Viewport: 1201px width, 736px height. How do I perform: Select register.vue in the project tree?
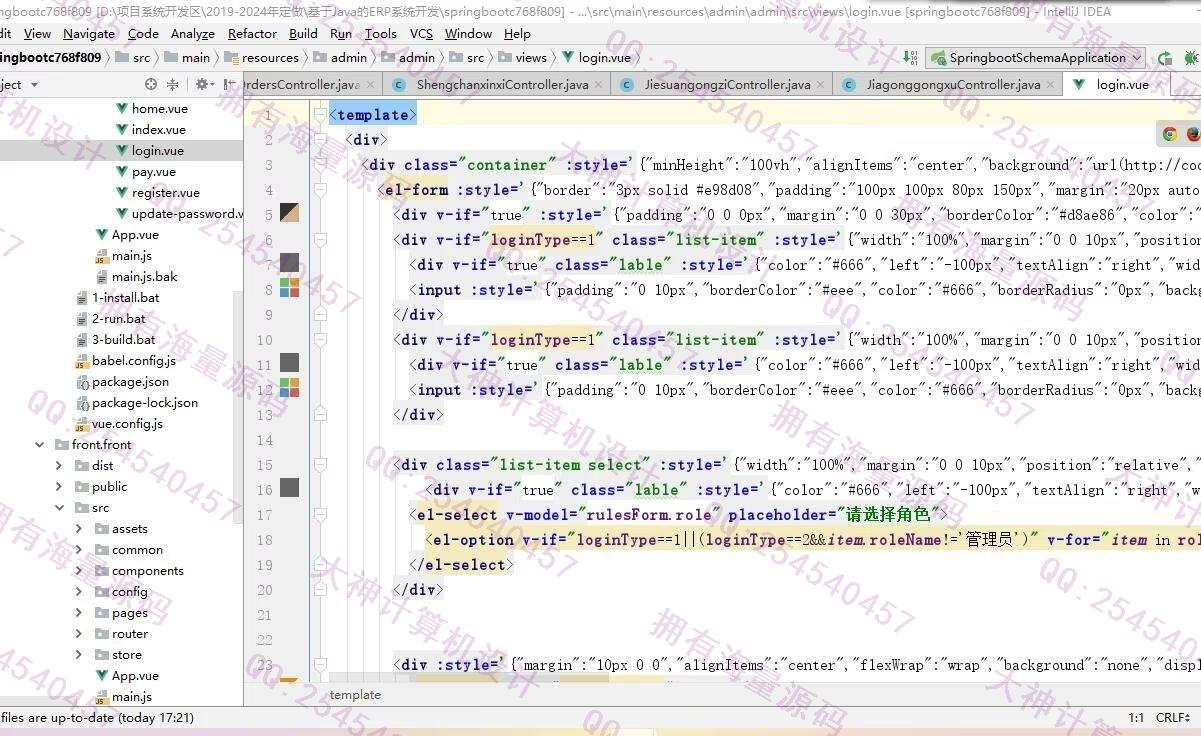tap(165, 193)
